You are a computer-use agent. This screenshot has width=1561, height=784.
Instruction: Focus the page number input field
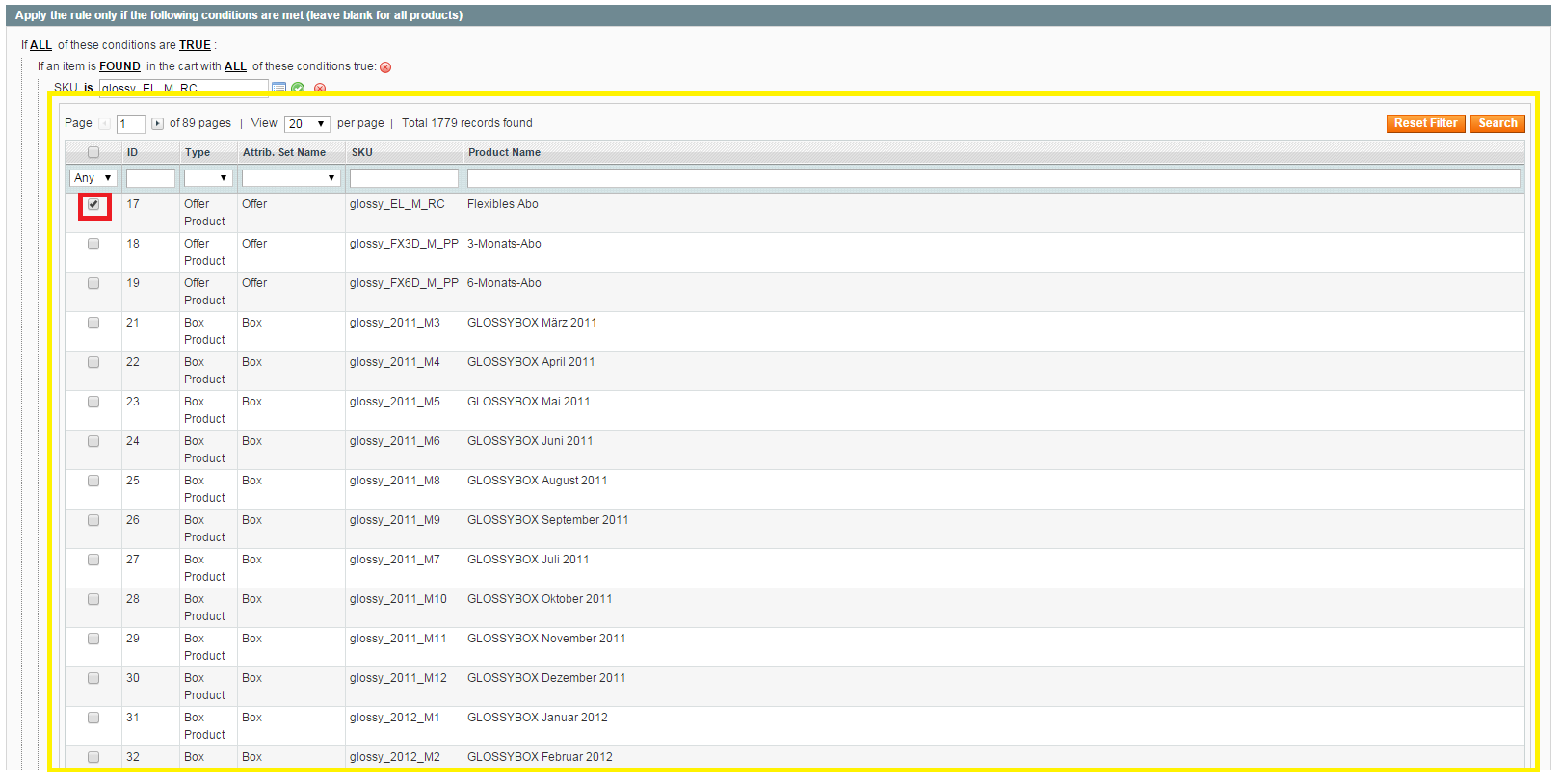pos(131,124)
